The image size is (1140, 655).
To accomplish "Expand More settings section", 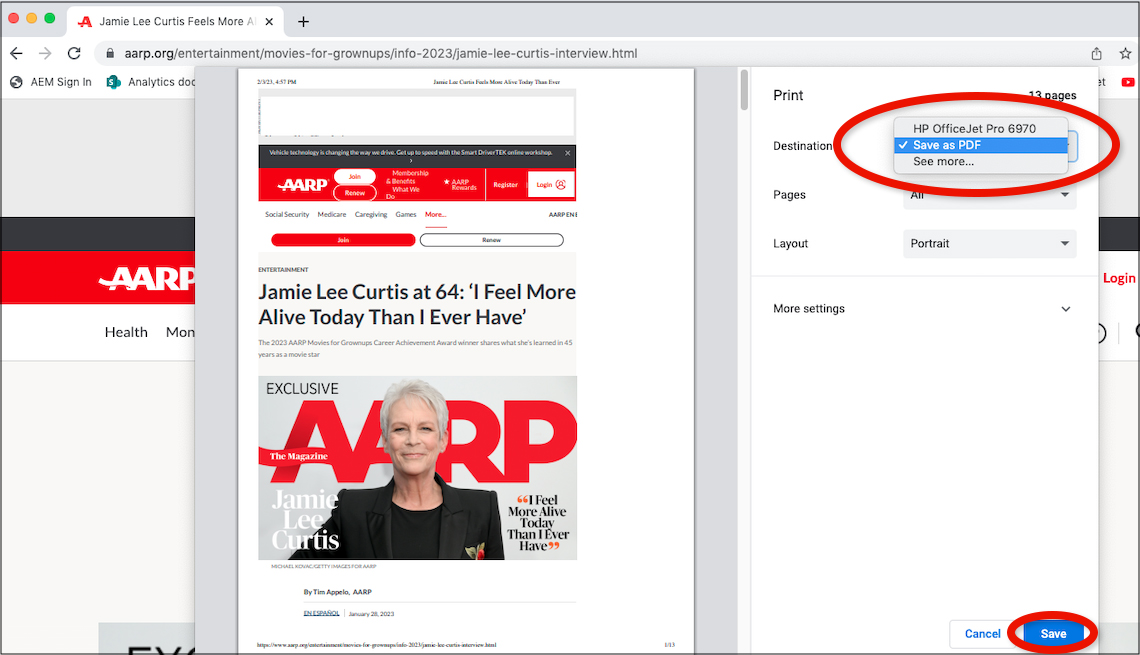I will pos(921,309).
